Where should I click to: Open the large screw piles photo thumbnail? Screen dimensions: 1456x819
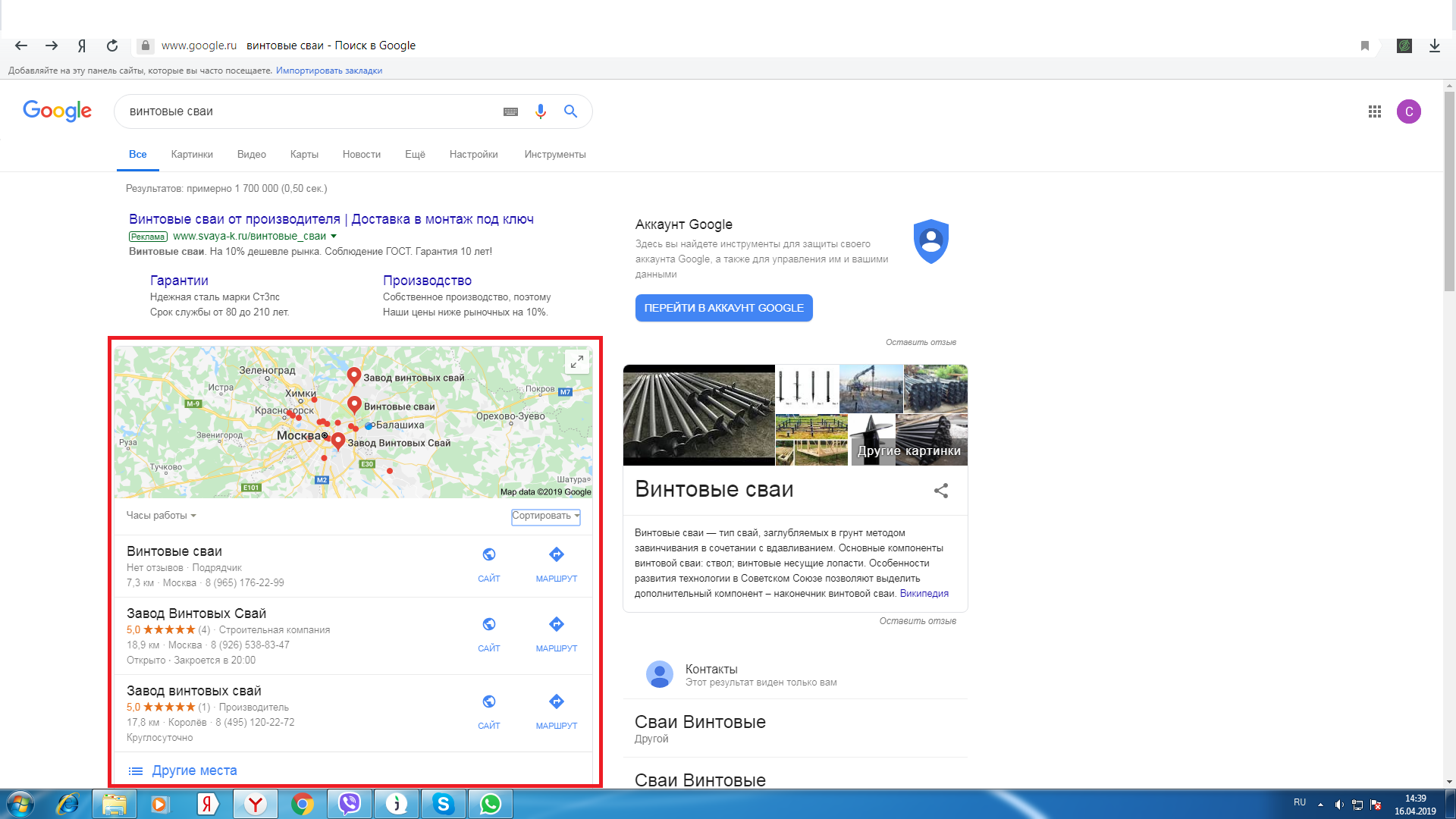coord(698,415)
